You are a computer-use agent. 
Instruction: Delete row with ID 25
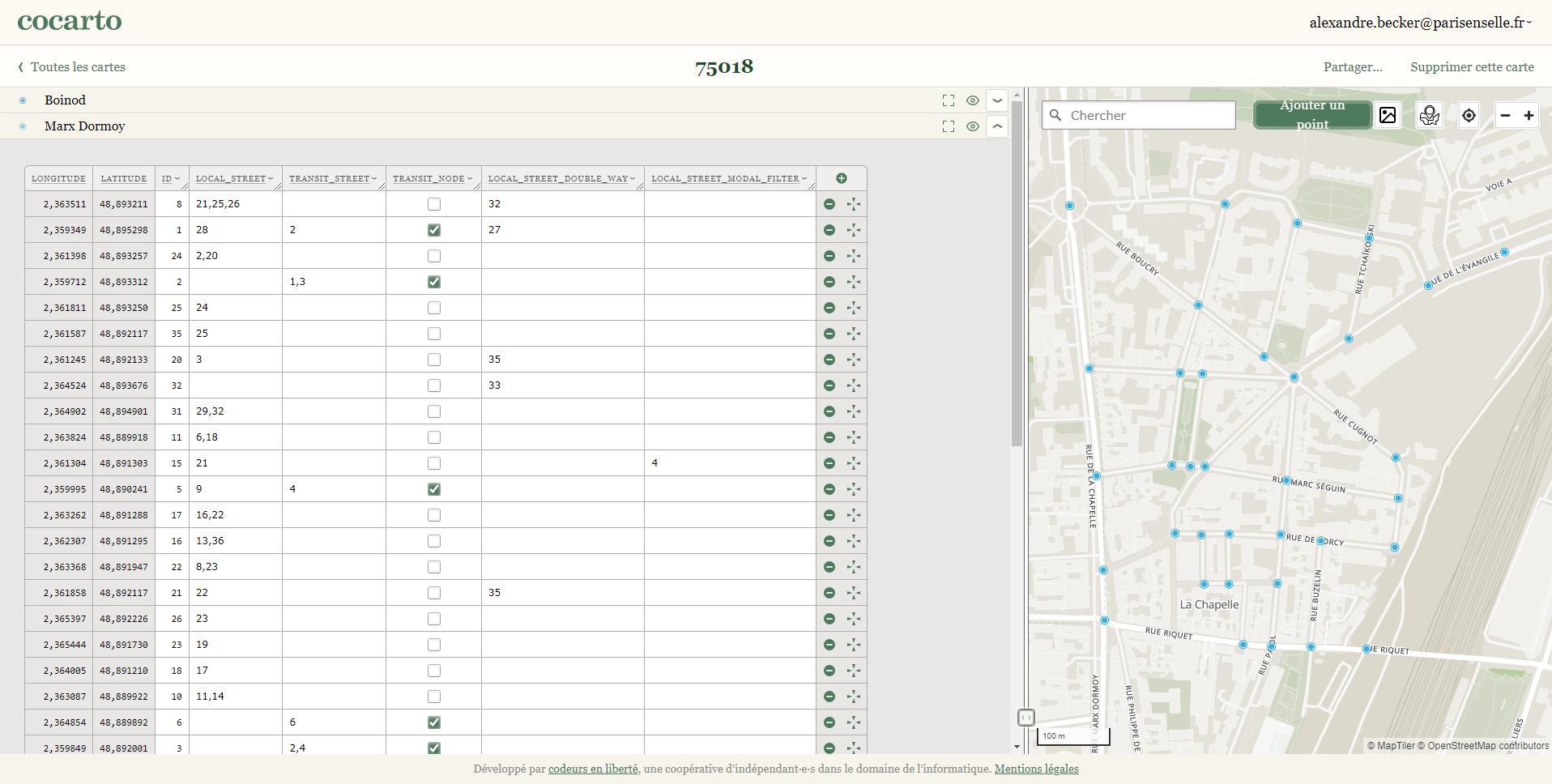[x=829, y=308]
